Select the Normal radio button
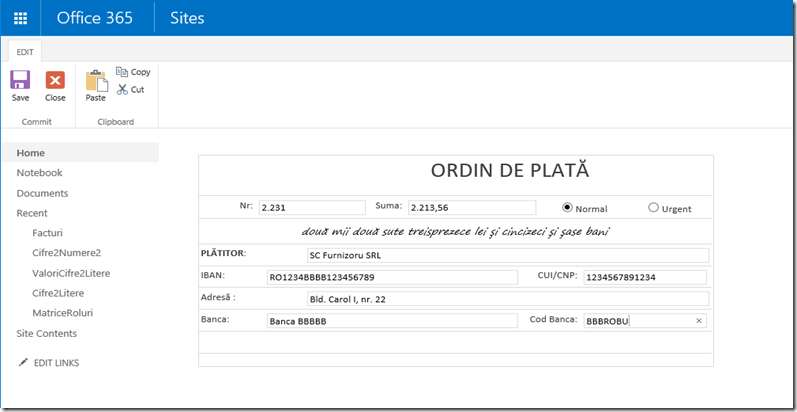797x412 pixels. pos(567,208)
